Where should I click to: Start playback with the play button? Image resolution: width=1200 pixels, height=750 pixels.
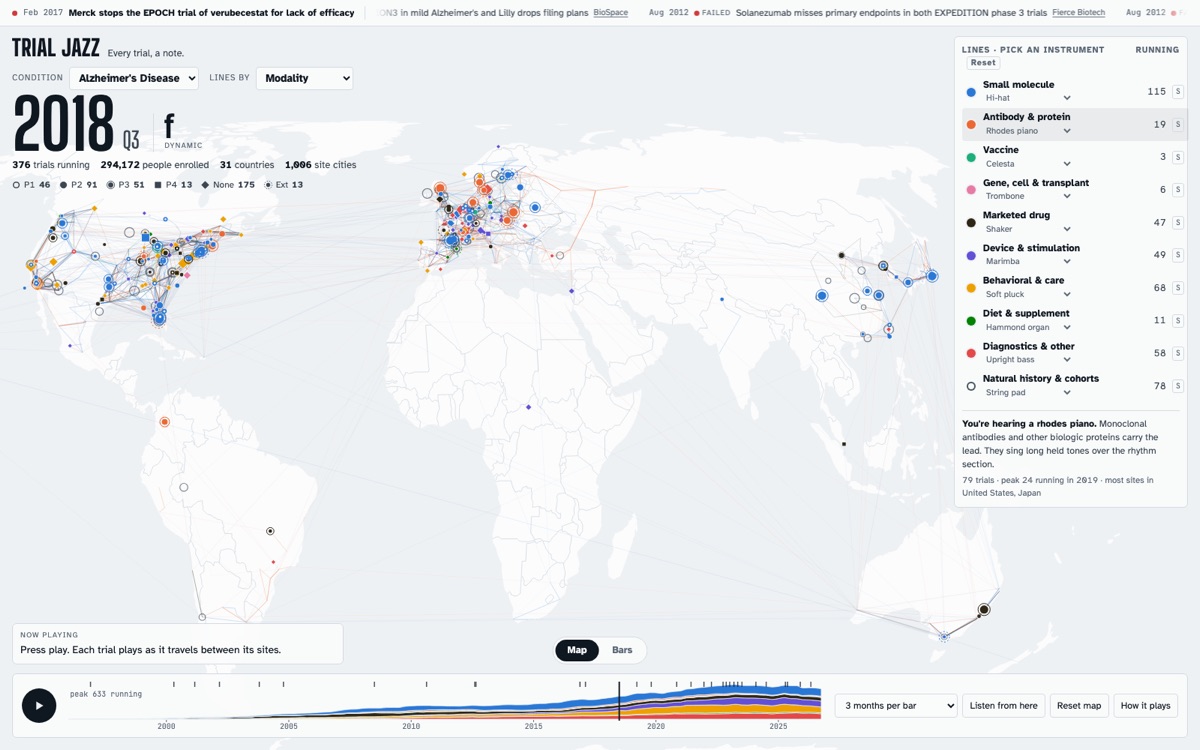pyautogui.click(x=39, y=705)
